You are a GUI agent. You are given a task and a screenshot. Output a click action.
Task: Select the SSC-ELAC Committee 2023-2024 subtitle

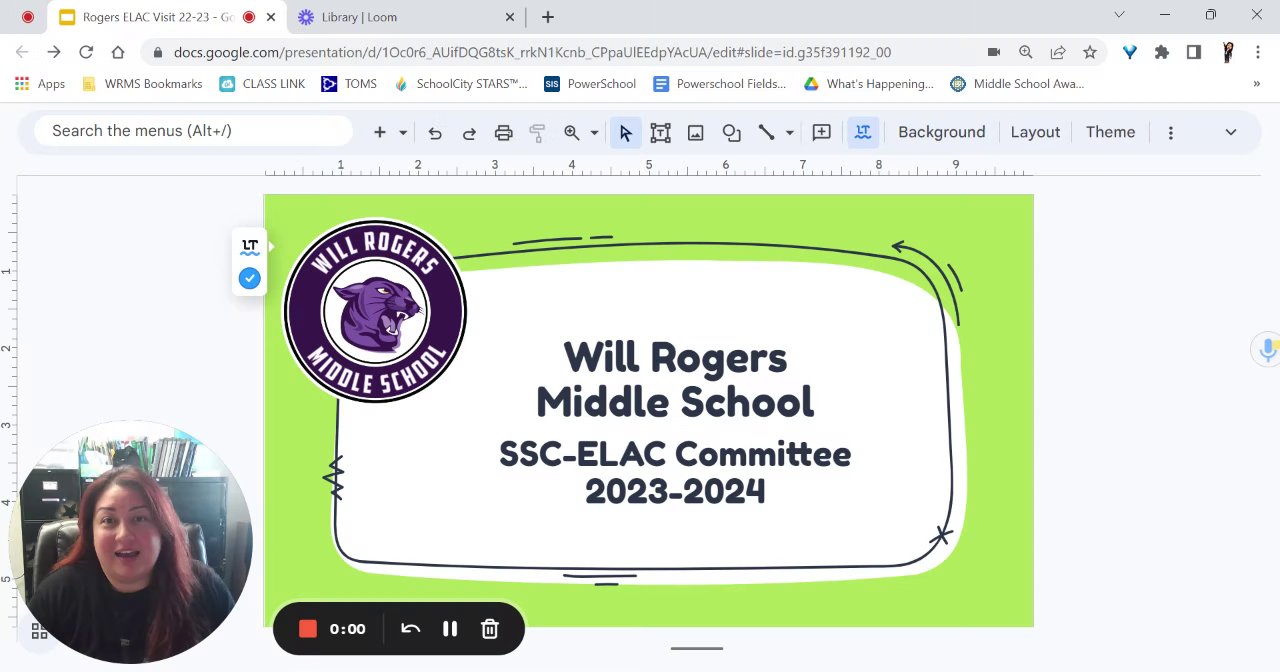(x=675, y=473)
